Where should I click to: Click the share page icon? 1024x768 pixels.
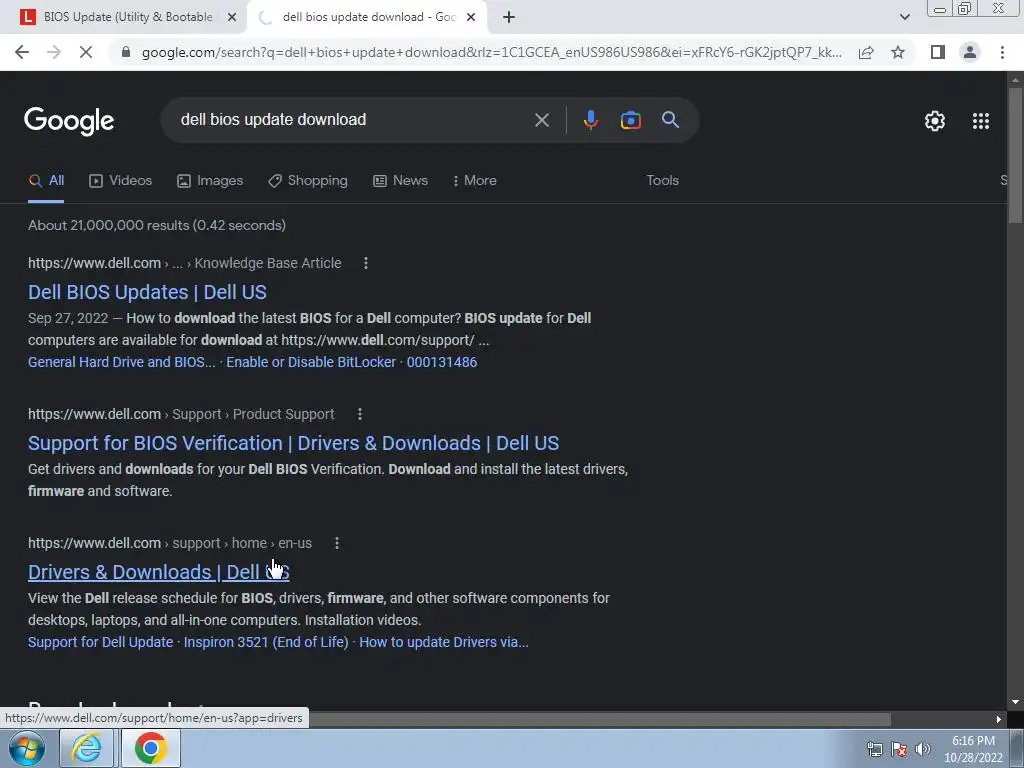click(866, 52)
